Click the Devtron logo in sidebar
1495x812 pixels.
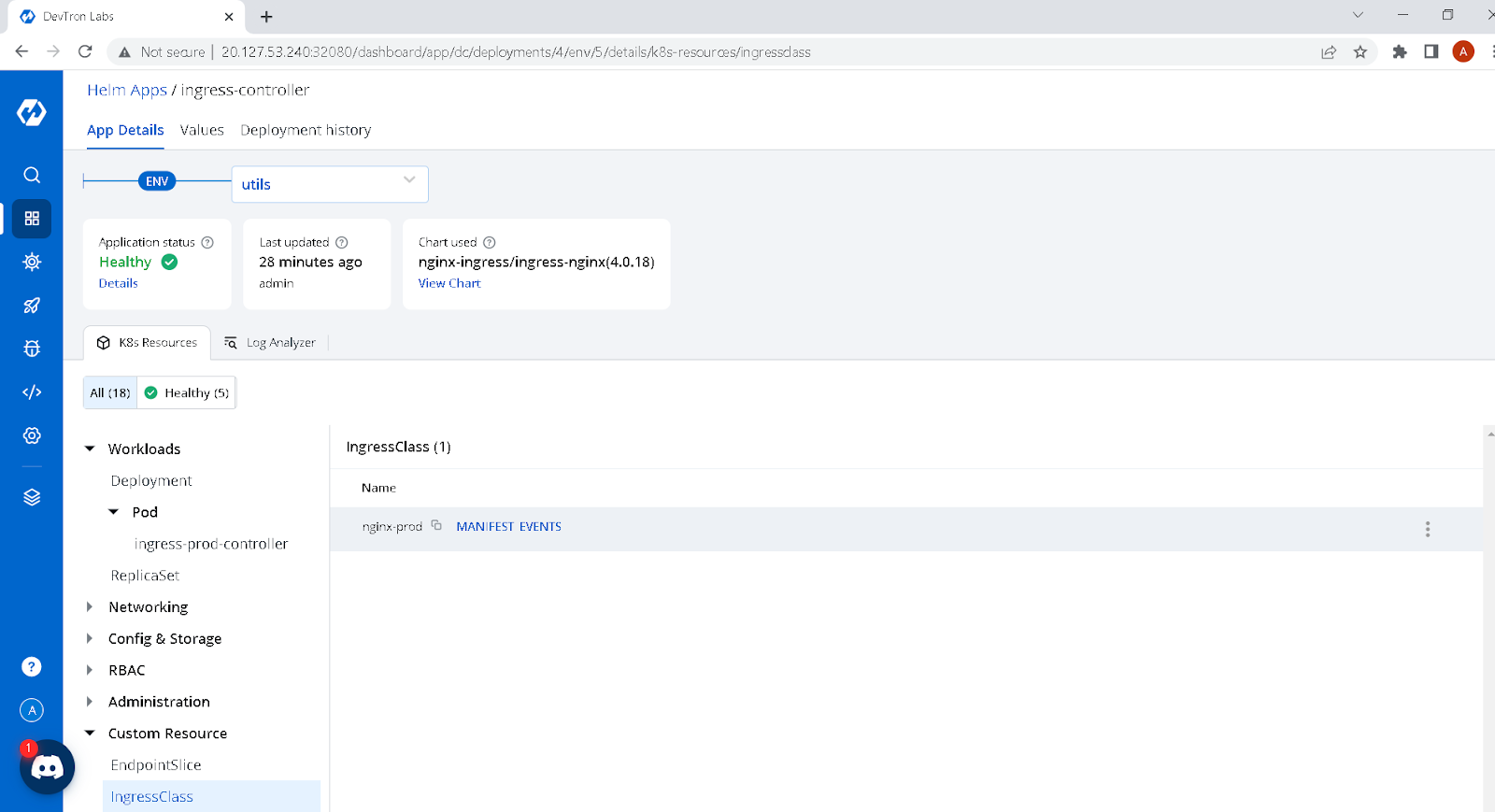coord(32,112)
